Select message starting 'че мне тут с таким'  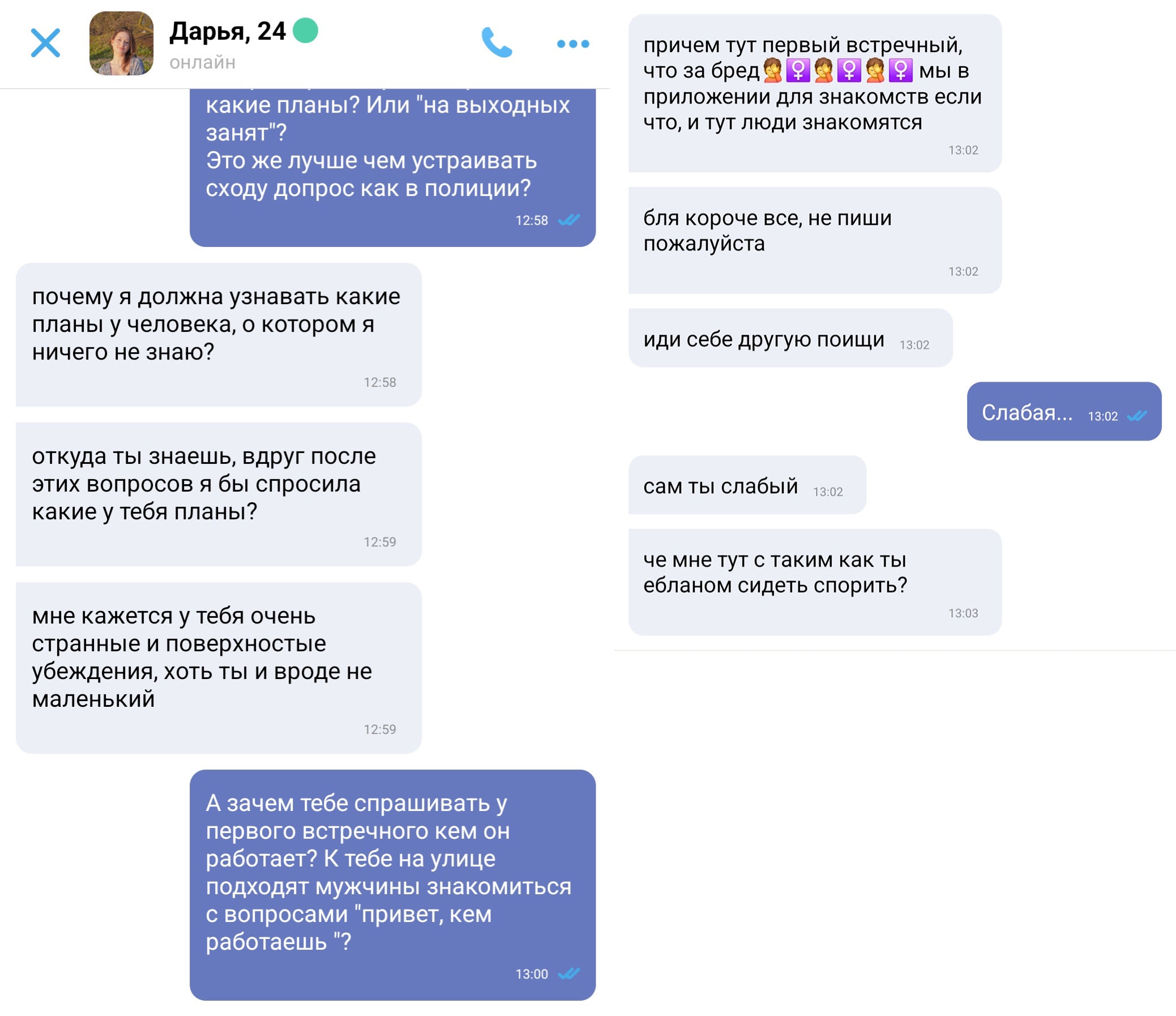[815, 582]
